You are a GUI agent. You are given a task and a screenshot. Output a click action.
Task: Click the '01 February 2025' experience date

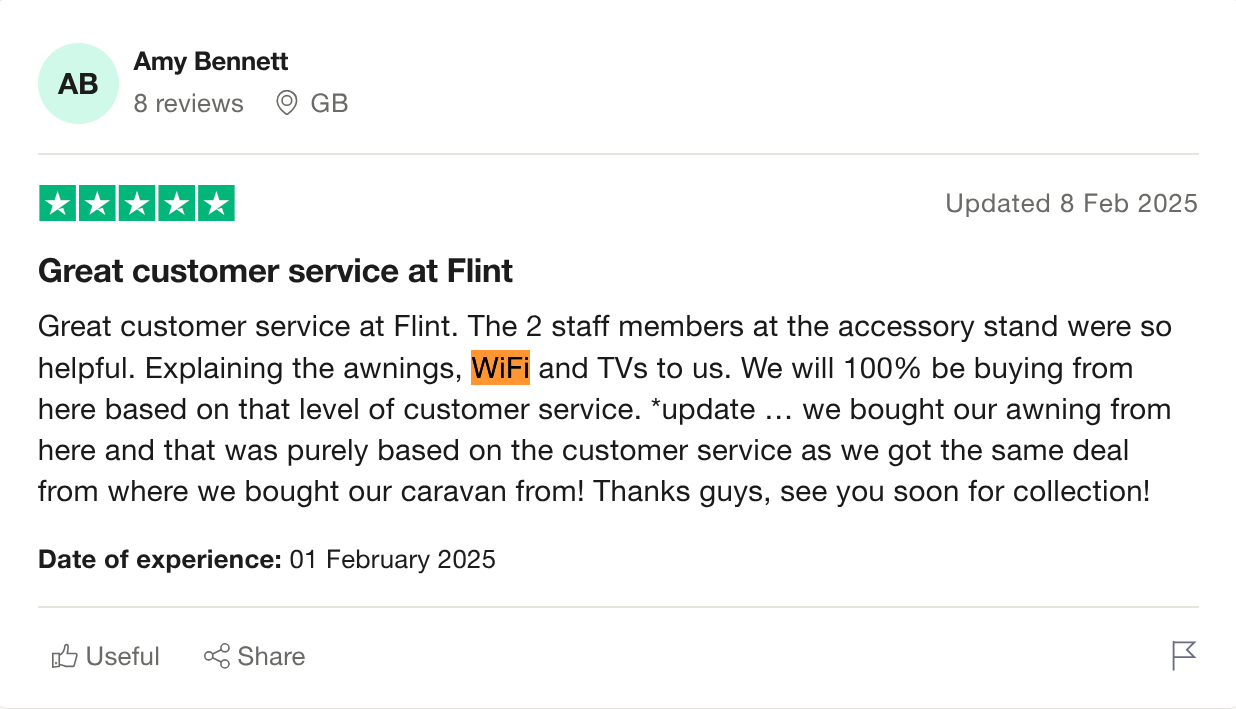pos(392,559)
